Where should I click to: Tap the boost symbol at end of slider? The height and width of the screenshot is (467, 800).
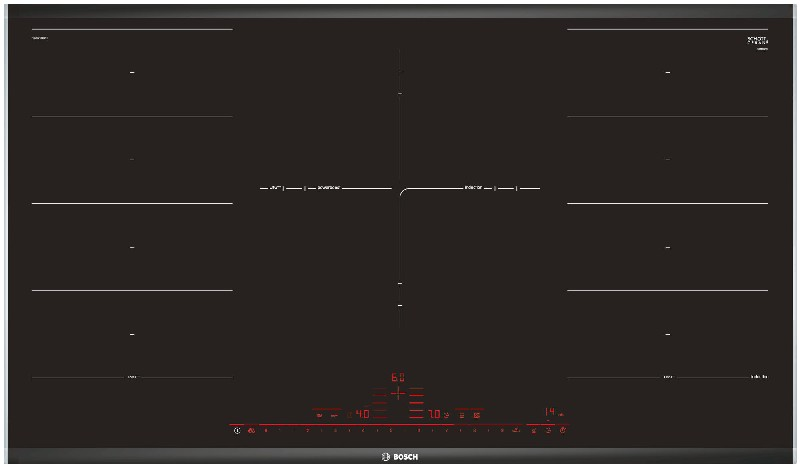516,430
